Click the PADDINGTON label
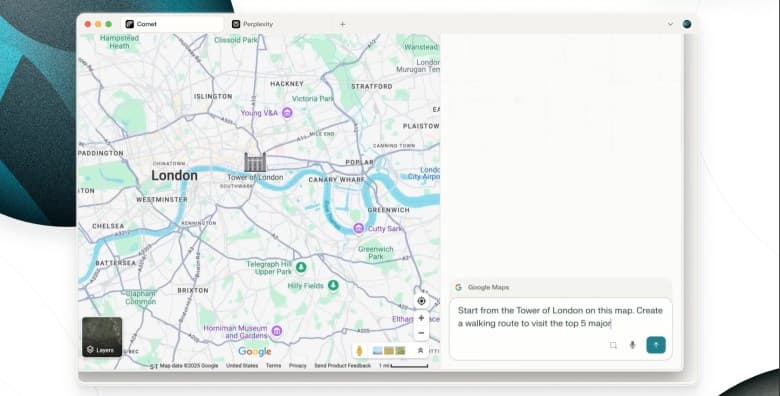Viewport: 780px width, 396px height. point(100,153)
